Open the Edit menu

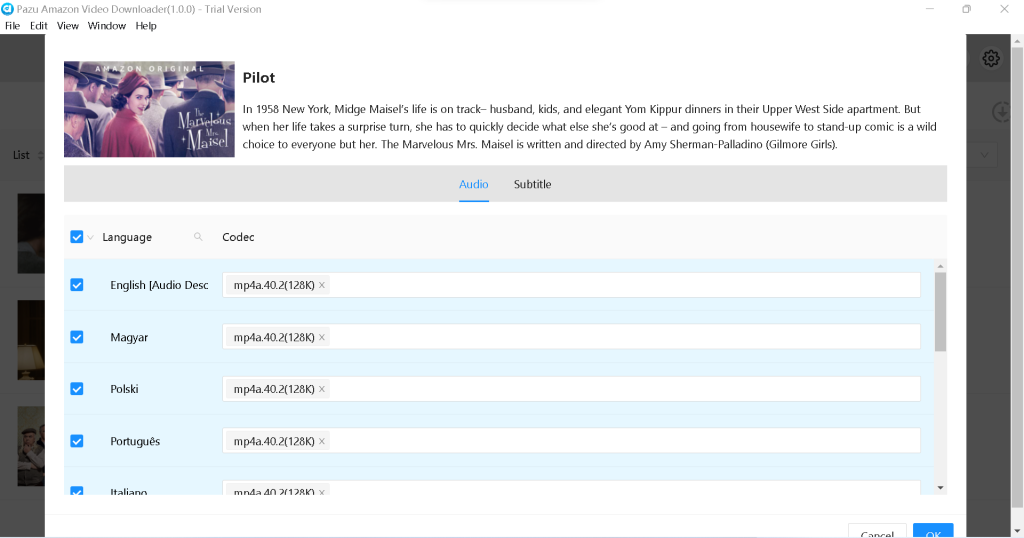(x=39, y=26)
